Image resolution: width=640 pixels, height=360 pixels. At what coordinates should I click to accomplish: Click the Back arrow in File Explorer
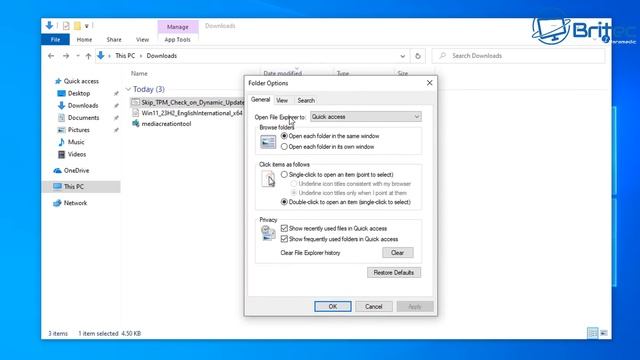[x=51, y=56]
